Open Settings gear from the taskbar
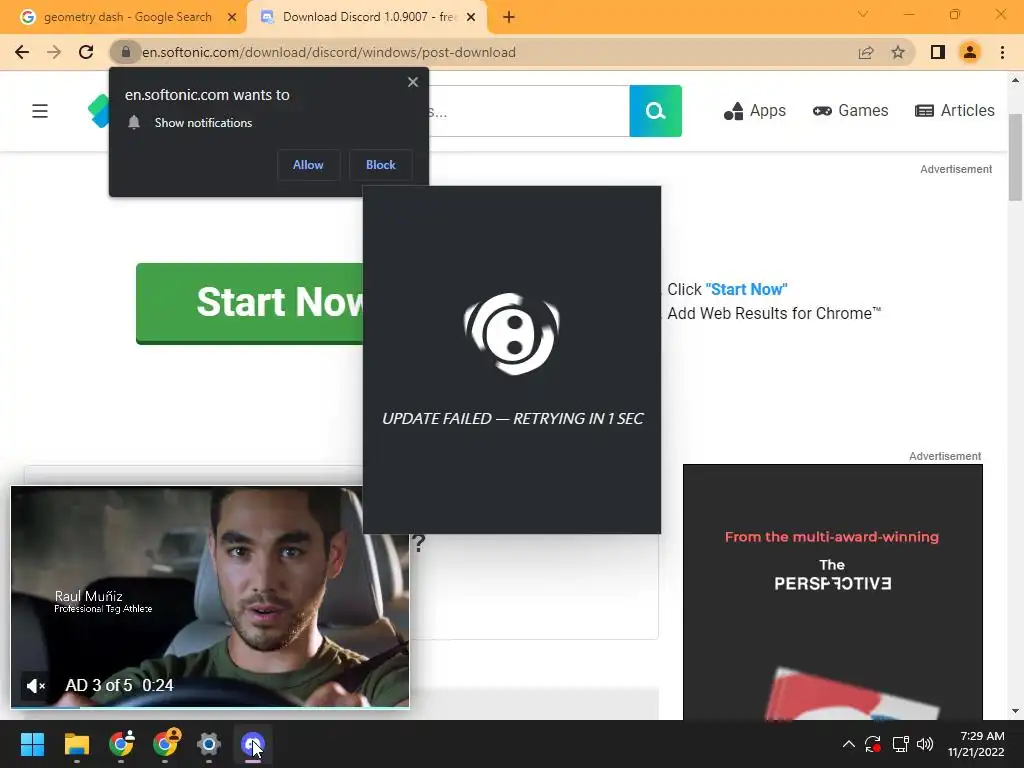 [209, 744]
